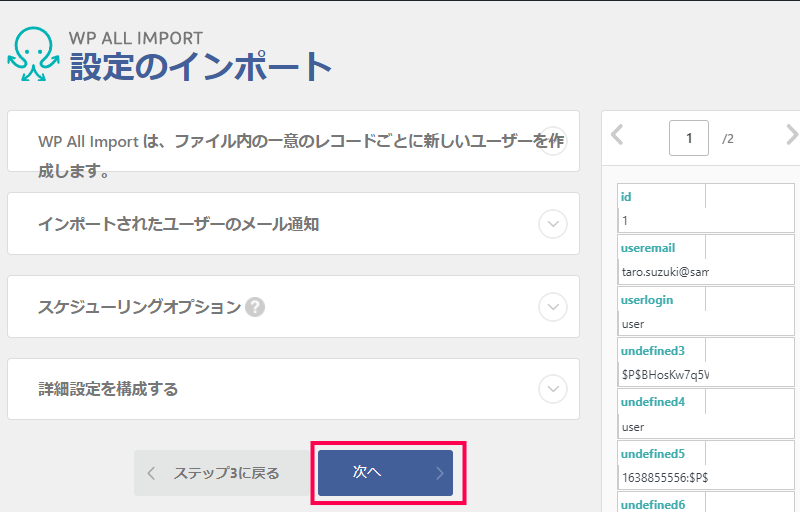
Task: Click the undefined4 value user
Action: pos(633,427)
